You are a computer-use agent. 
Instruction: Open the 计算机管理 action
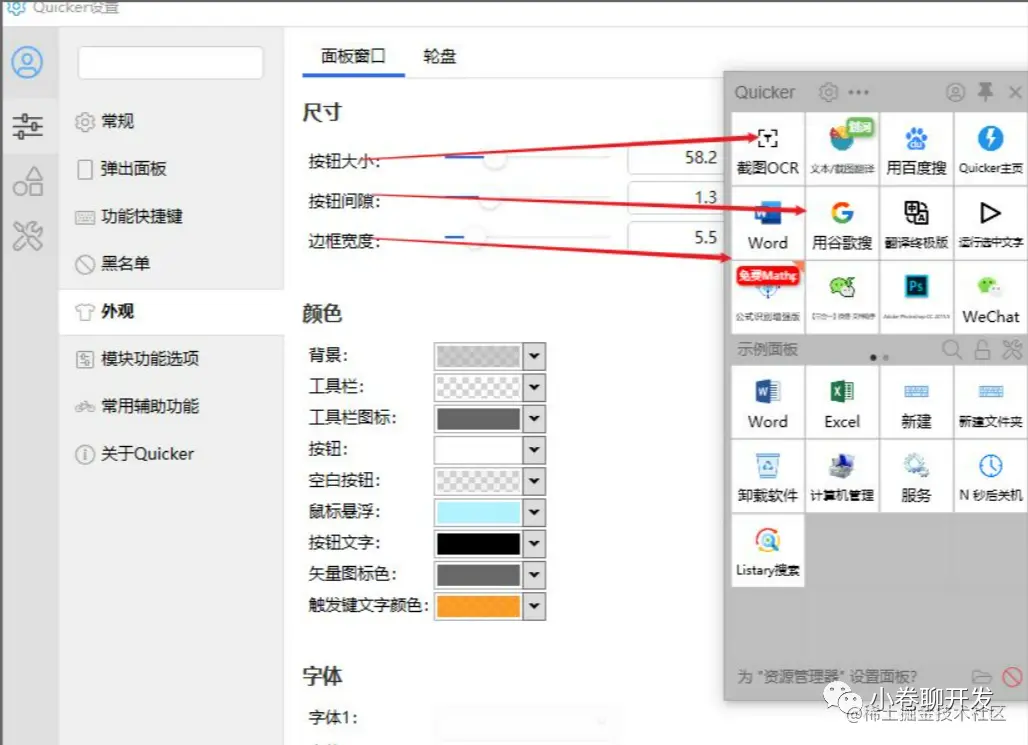[x=842, y=476]
